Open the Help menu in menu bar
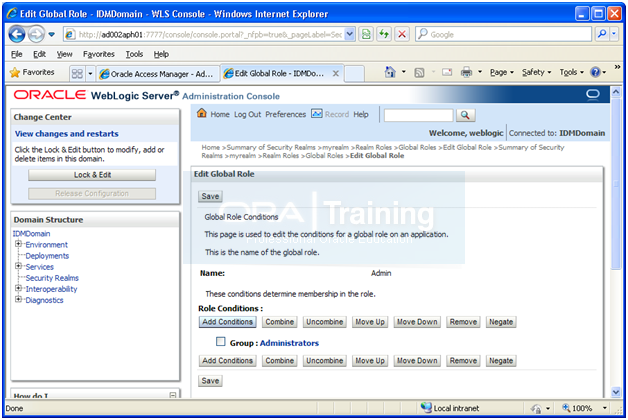This screenshot has height=420, width=628. click(x=161, y=54)
